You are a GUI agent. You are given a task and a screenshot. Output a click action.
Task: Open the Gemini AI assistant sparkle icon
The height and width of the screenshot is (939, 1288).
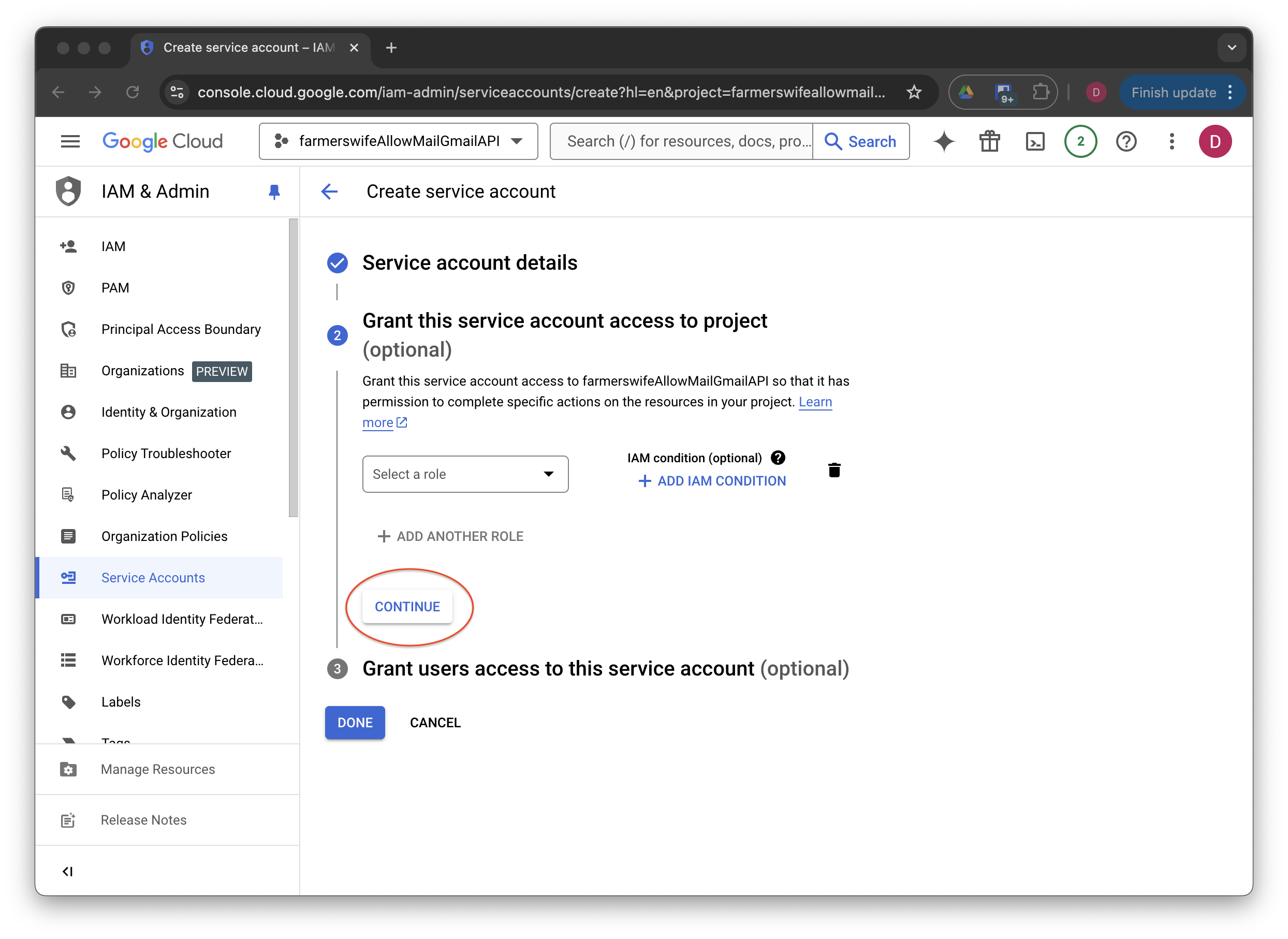944,141
